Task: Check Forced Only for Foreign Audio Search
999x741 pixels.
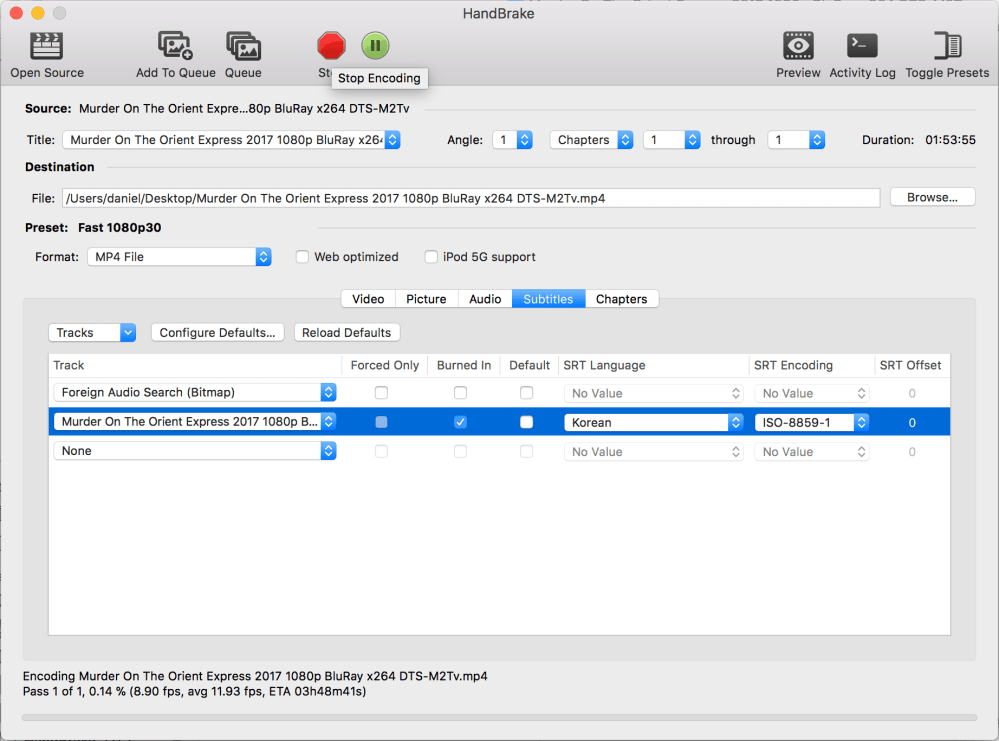Action: click(382, 393)
